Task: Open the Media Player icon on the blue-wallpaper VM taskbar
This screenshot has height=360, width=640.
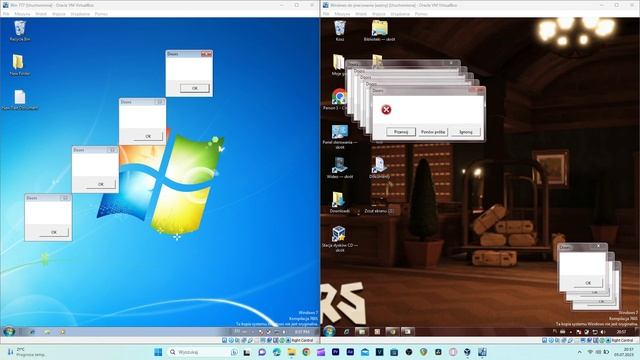Action: click(x=62, y=332)
